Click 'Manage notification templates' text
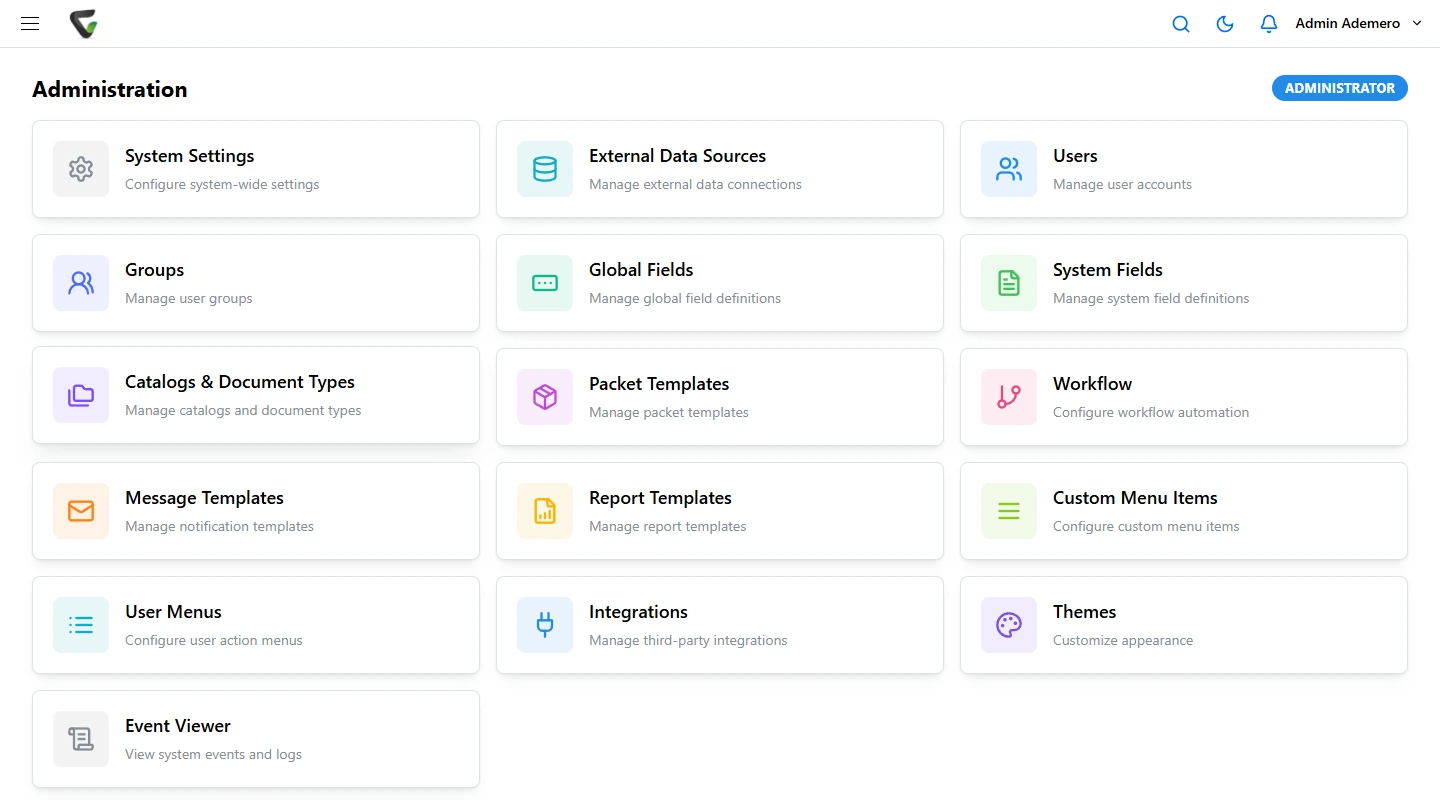The width and height of the screenshot is (1440, 800). pos(219,526)
